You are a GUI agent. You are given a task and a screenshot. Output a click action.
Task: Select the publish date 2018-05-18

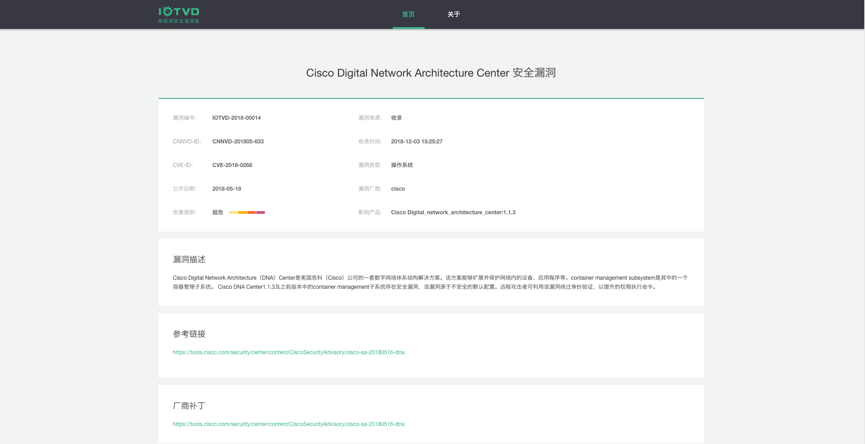tap(227, 189)
